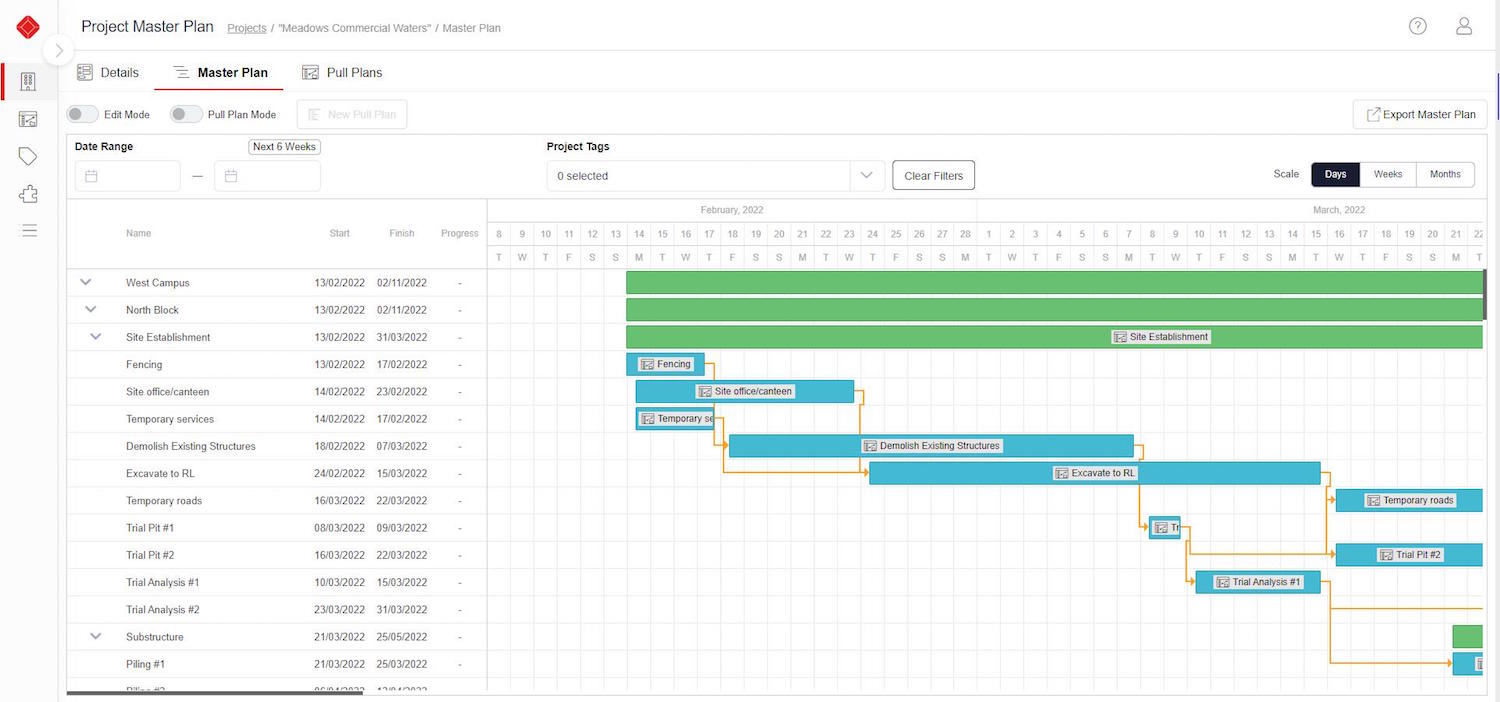The height and width of the screenshot is (702, 1500).
Task: Open the user account icon top right
Action: click(1463, 26)
